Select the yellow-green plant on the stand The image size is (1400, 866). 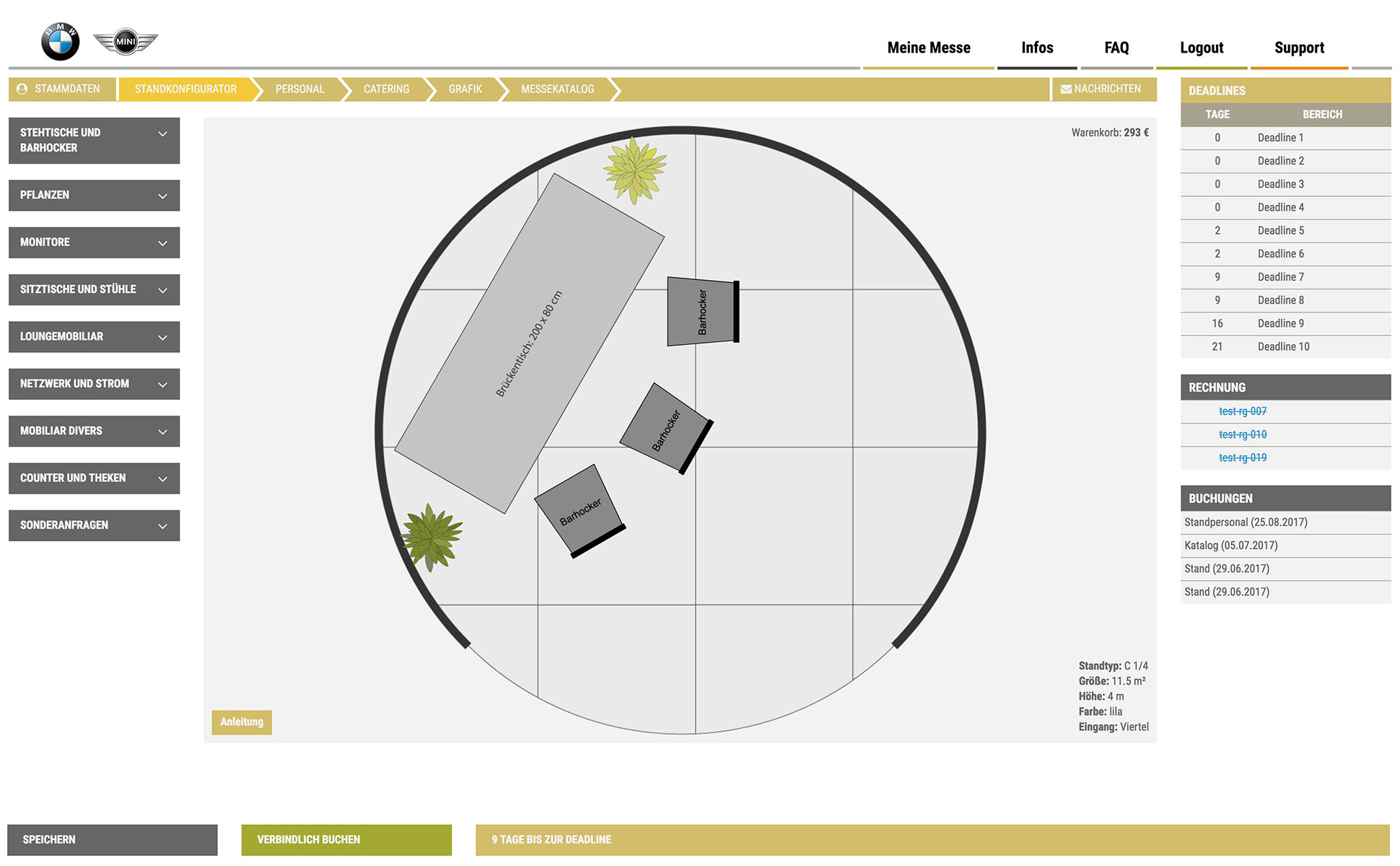click(x=634, y=170)
